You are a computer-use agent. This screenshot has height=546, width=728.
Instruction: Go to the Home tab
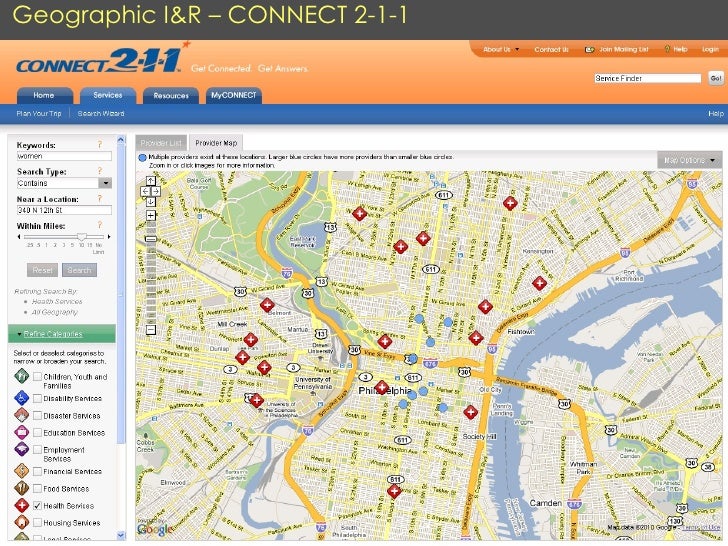(x=45, y=96)
